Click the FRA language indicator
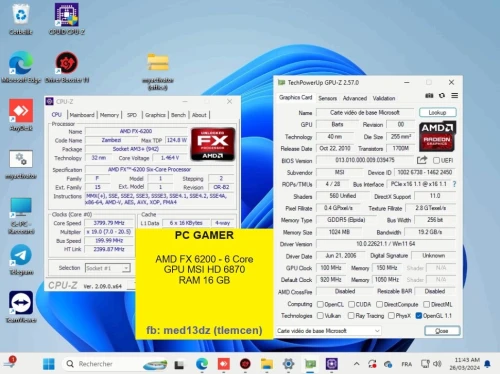 406,364
